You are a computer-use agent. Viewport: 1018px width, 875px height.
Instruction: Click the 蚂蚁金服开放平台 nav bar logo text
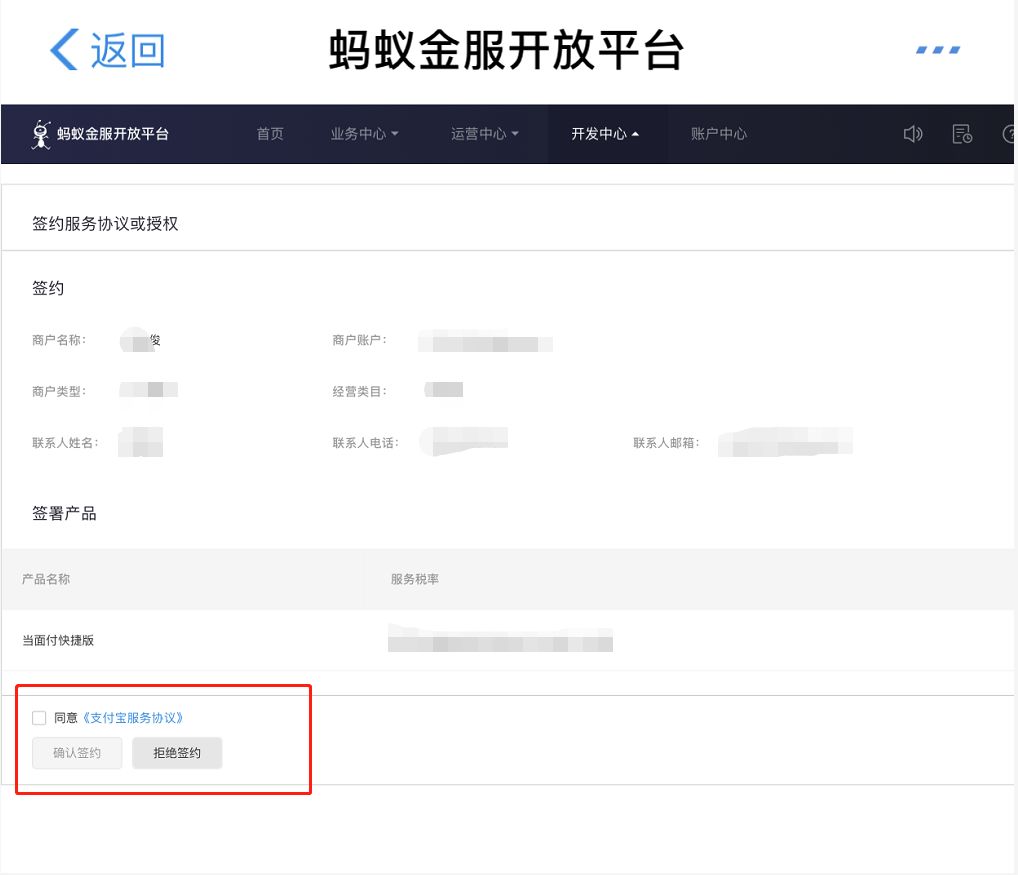[113, 134]
